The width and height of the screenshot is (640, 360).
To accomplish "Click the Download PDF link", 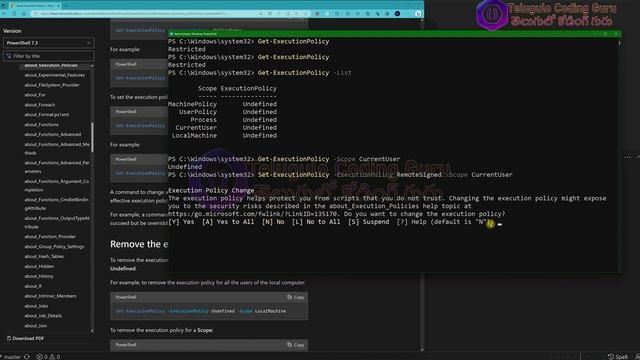I will coord(25,338).
